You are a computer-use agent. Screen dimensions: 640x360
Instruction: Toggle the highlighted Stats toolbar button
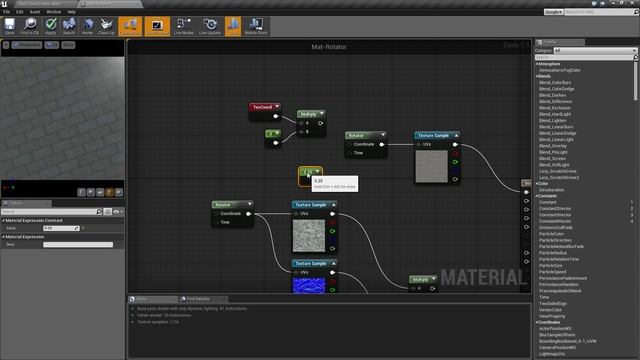(x=233, y=26)
